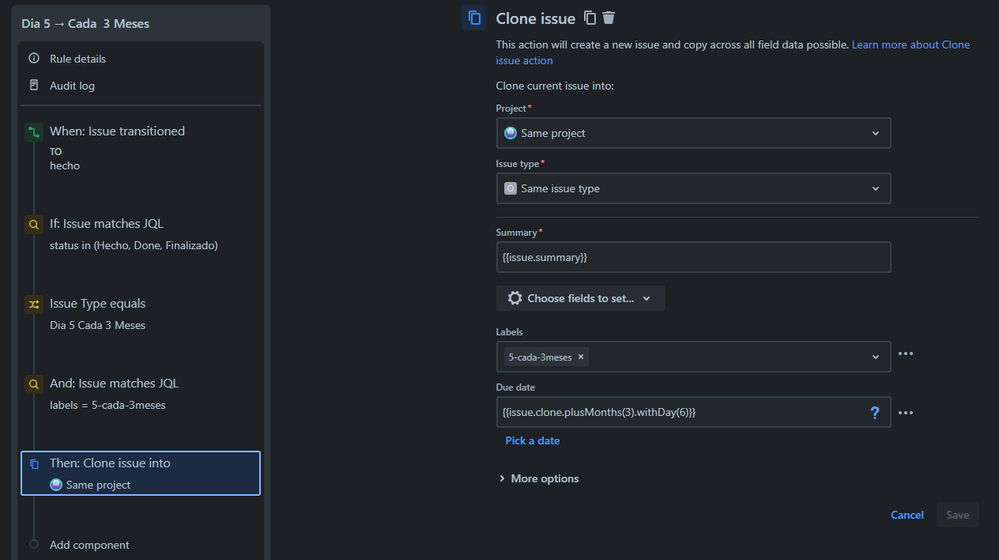
Task: Open the Due date help question mark
Action: click(x=875, y=413)
